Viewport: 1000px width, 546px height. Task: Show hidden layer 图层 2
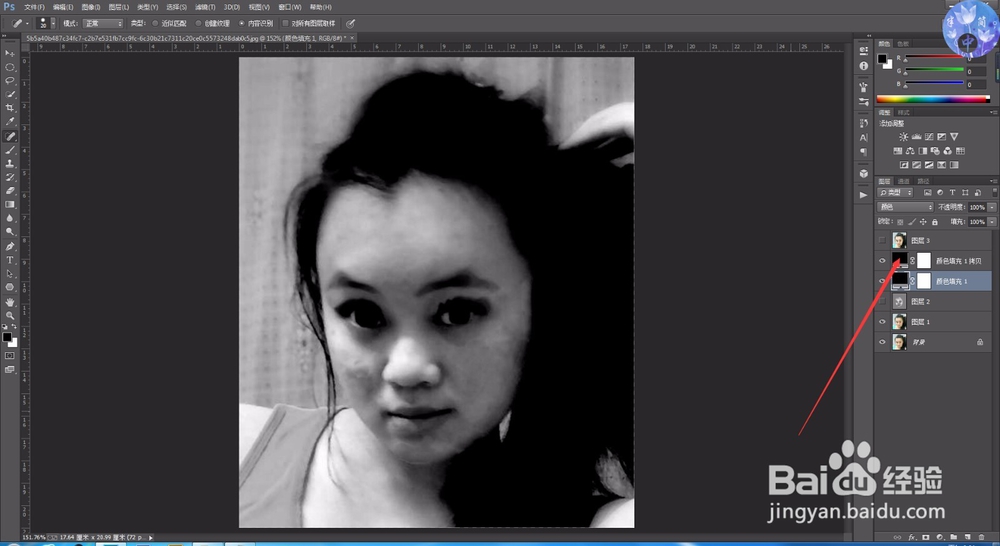[882, 302]
